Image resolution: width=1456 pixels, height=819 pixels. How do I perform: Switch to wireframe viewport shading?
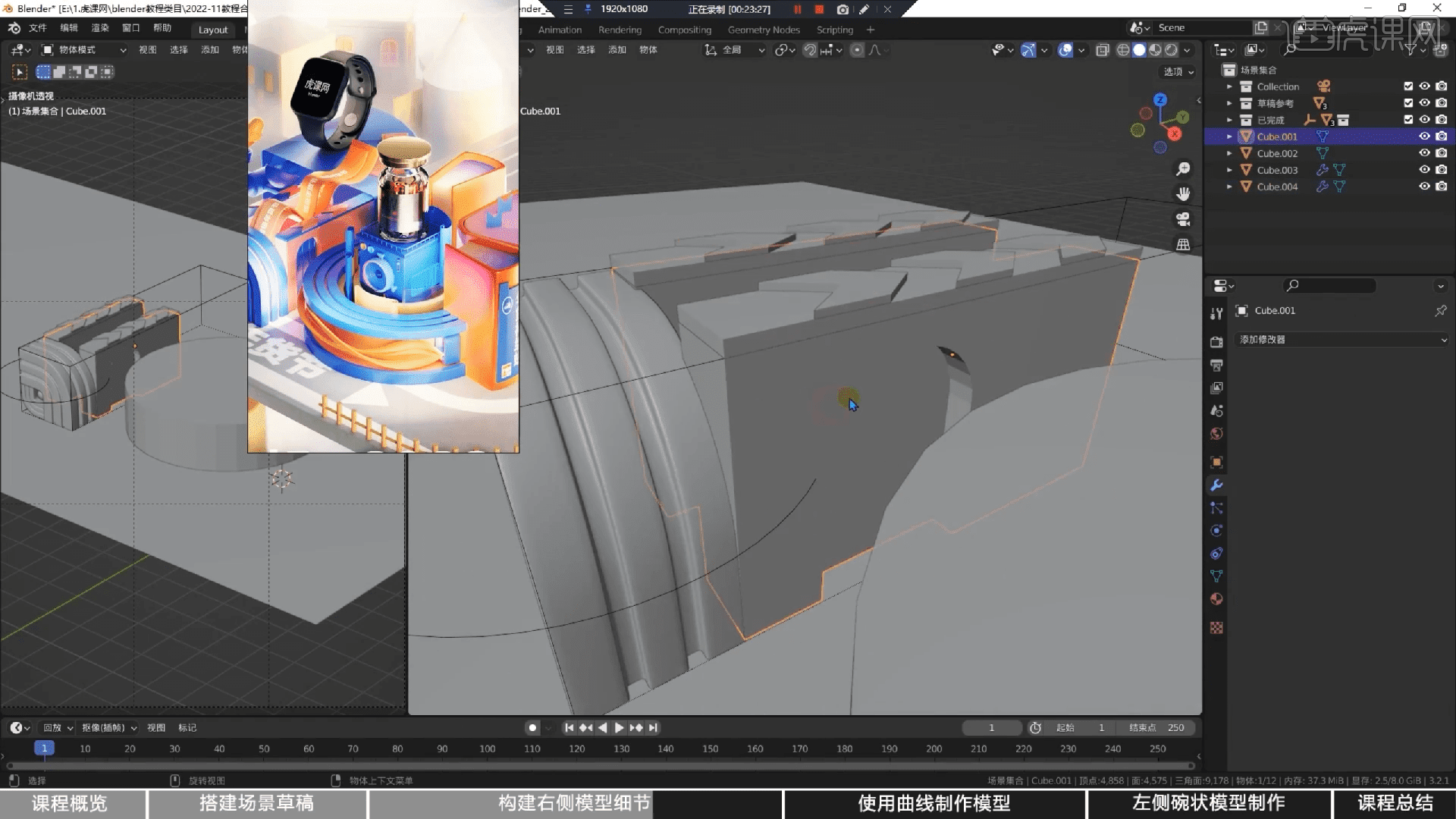coord(1123,50)
